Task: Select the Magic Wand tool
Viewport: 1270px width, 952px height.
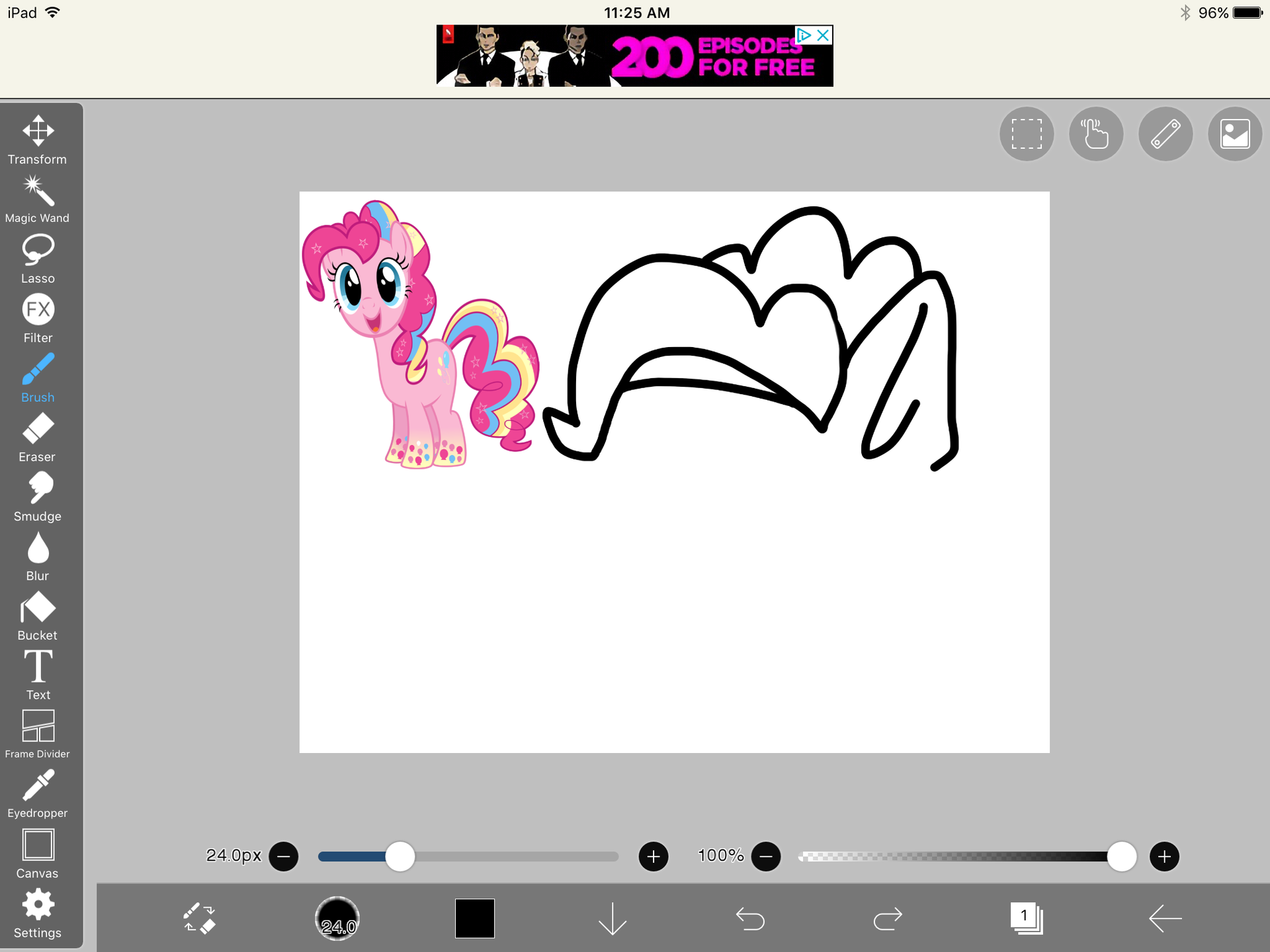Action: (x=38, y=199)
